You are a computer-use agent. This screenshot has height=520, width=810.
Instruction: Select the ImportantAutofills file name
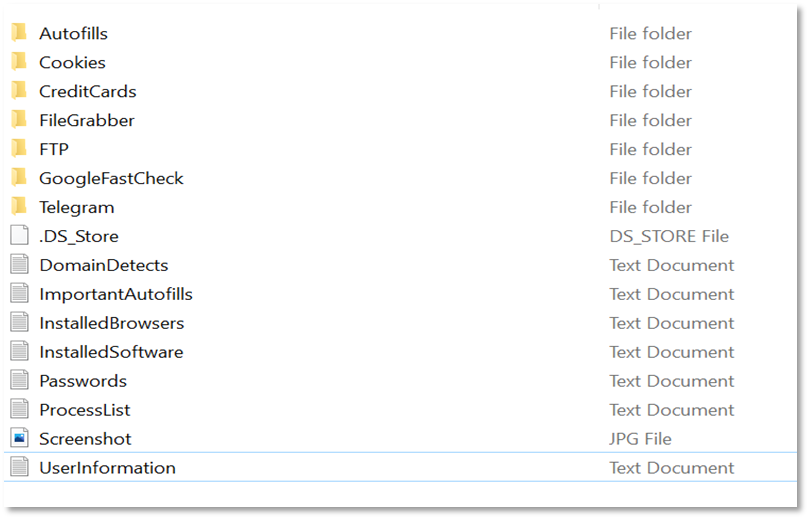116,294
